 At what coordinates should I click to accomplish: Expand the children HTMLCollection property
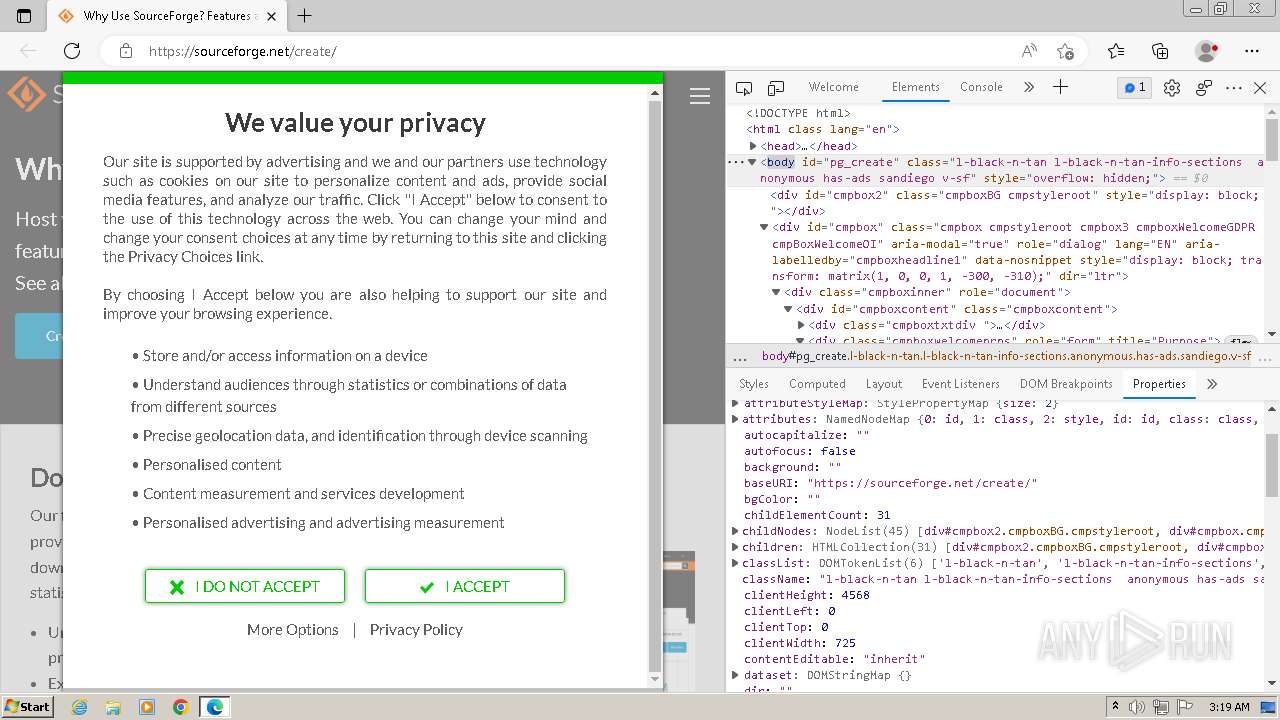tap(736, 547)
